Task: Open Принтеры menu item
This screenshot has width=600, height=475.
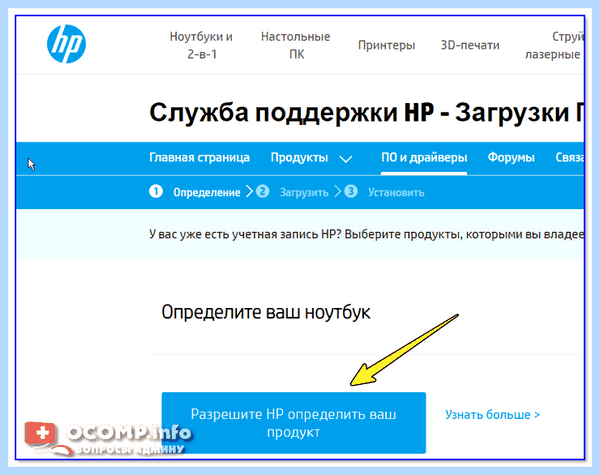Action: 386,45
